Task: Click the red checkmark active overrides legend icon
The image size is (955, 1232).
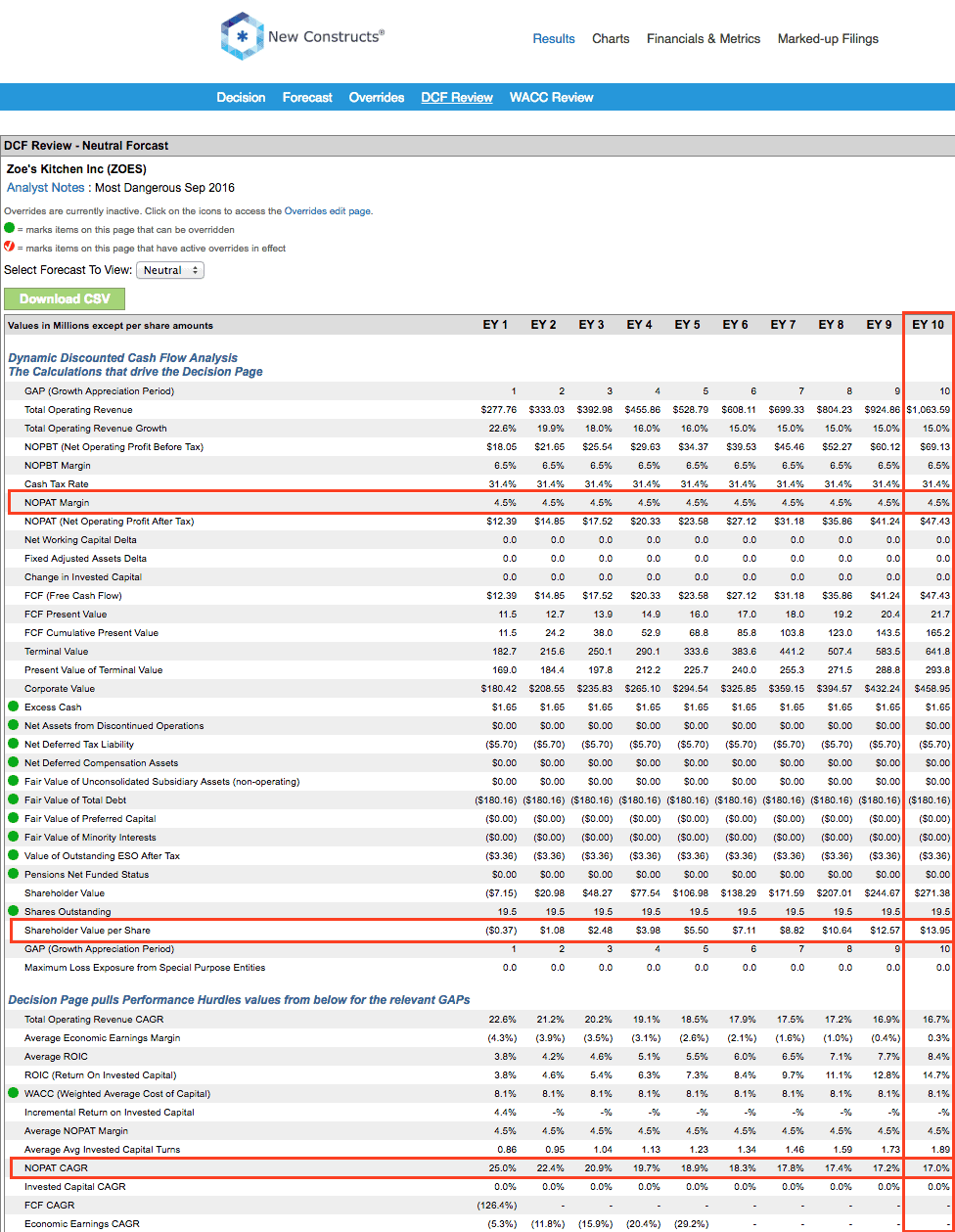Action: coord(10,248)
